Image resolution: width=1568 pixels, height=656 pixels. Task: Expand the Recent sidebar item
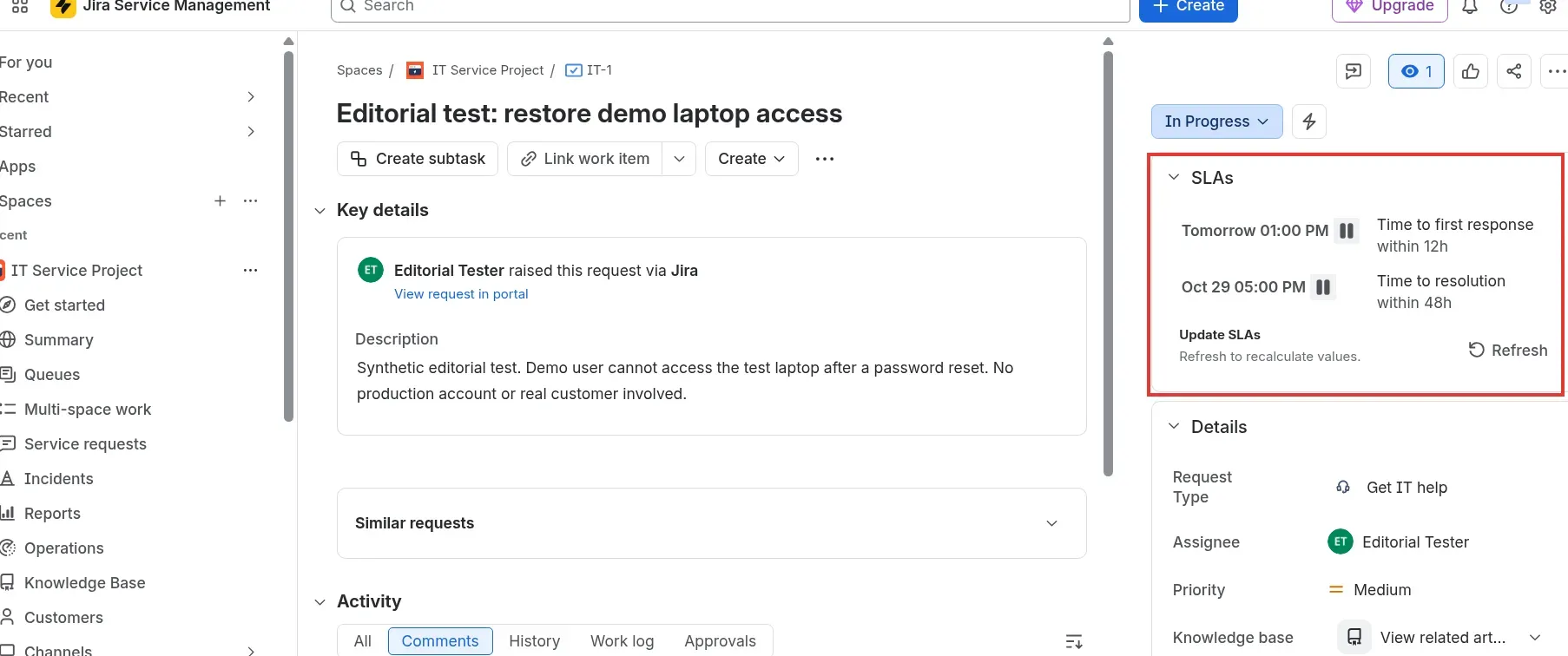point(250,97)
